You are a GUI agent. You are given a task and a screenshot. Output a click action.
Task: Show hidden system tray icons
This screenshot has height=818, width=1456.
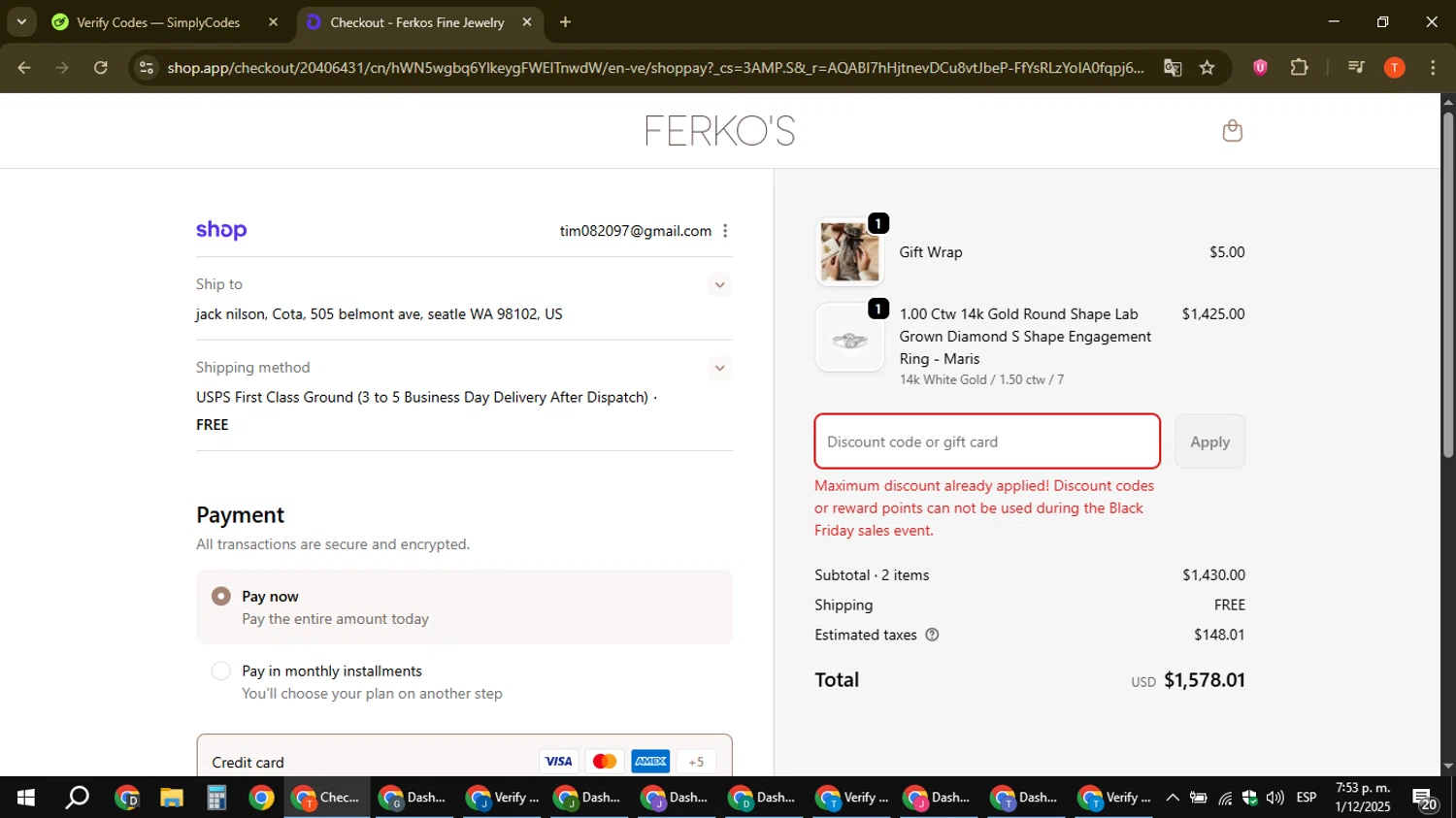[1173, 798]
